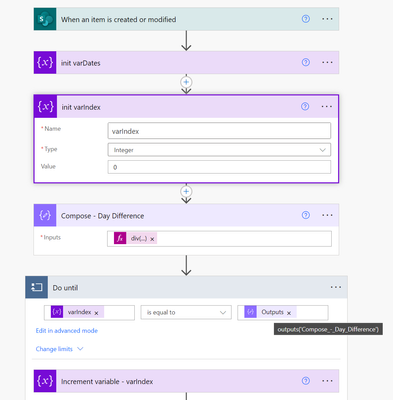The height and width of the screenshot is (400, 393).
Task: Remove the Outputs token from condition
Action: (x=289, y=313)
